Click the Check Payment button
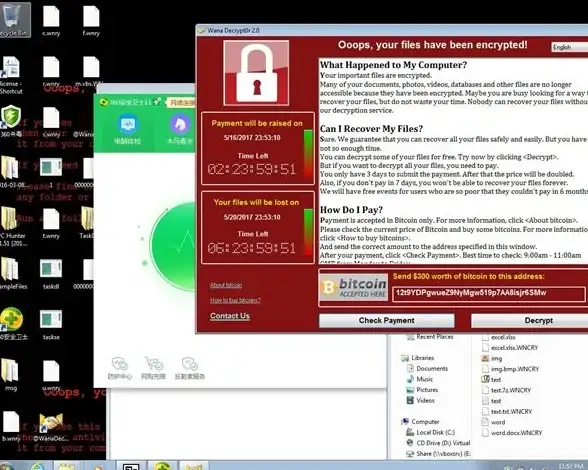This screenshot has height=470, width=588. [387, 320]
